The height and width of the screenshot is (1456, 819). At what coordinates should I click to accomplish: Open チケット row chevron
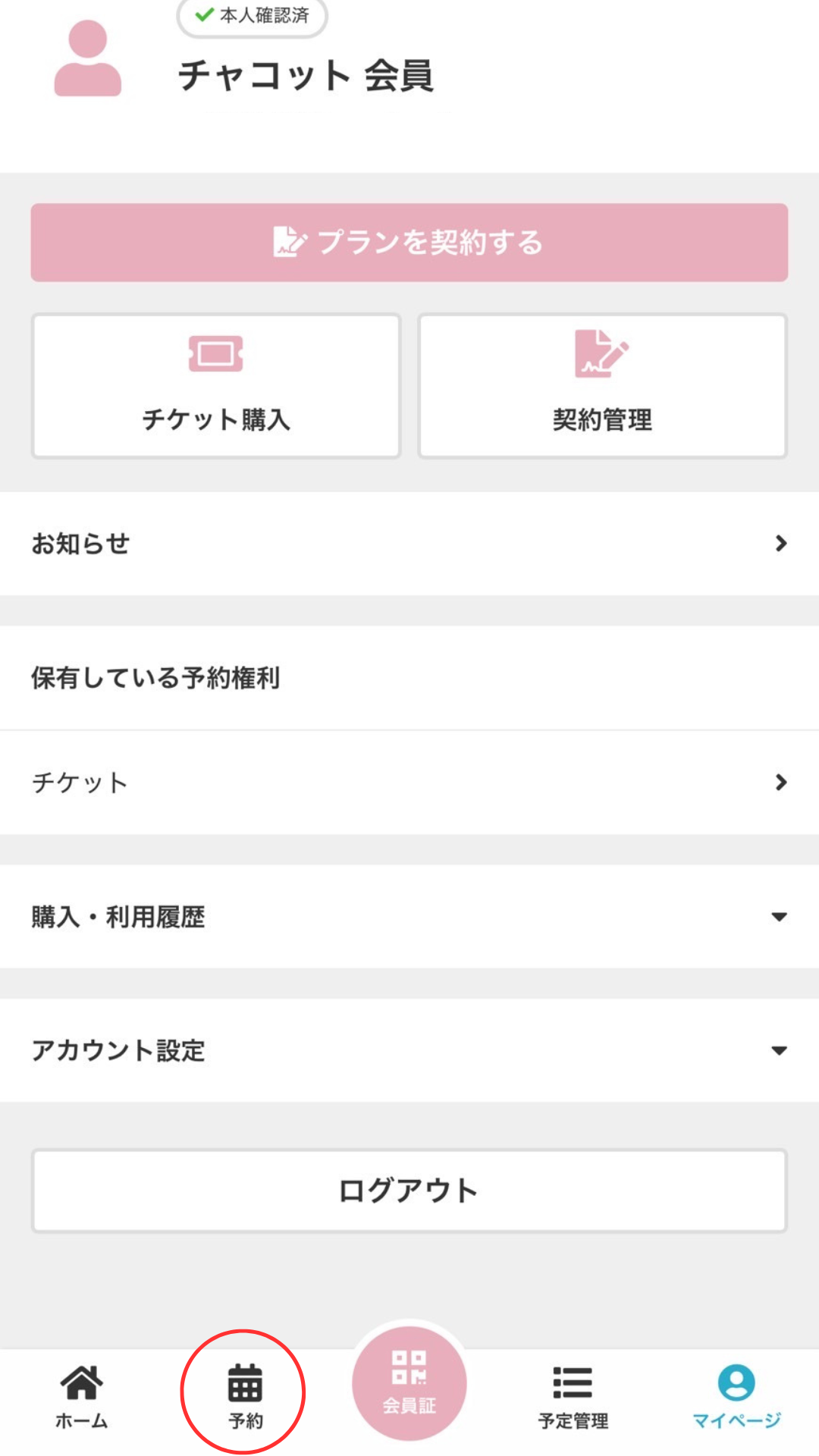coord(780,782)
